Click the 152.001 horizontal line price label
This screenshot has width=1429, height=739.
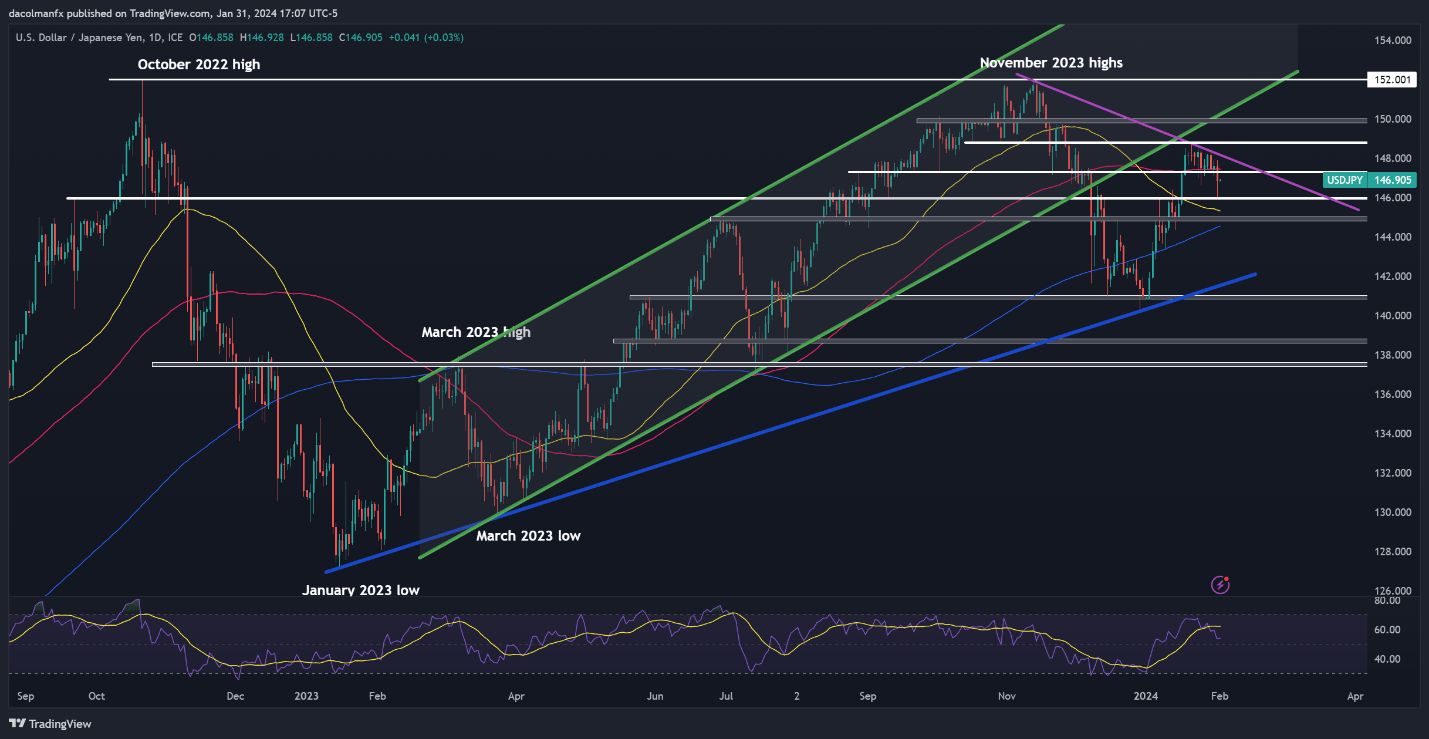click(1392, 80)
